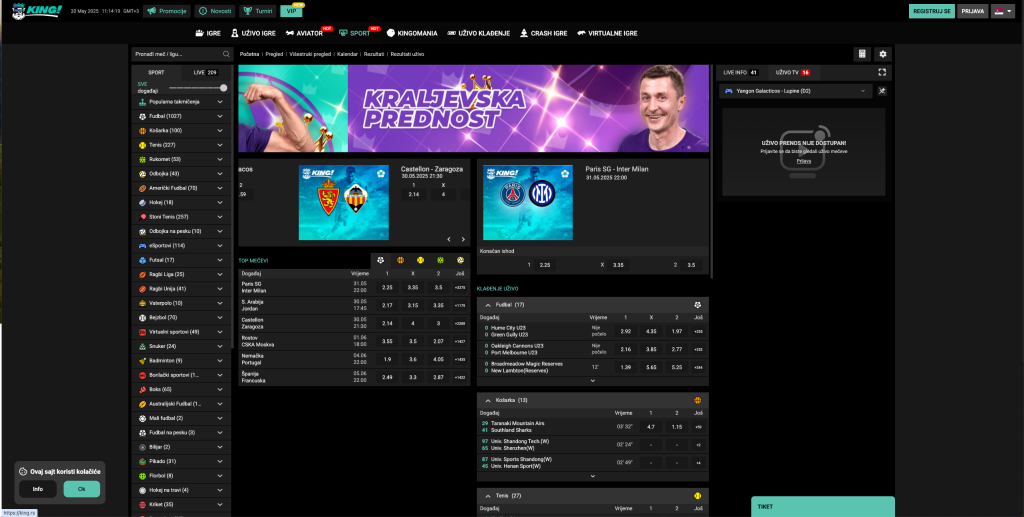Click REGISTRUJ SE button
This screenshot has width=1024, height=517.
932,11
